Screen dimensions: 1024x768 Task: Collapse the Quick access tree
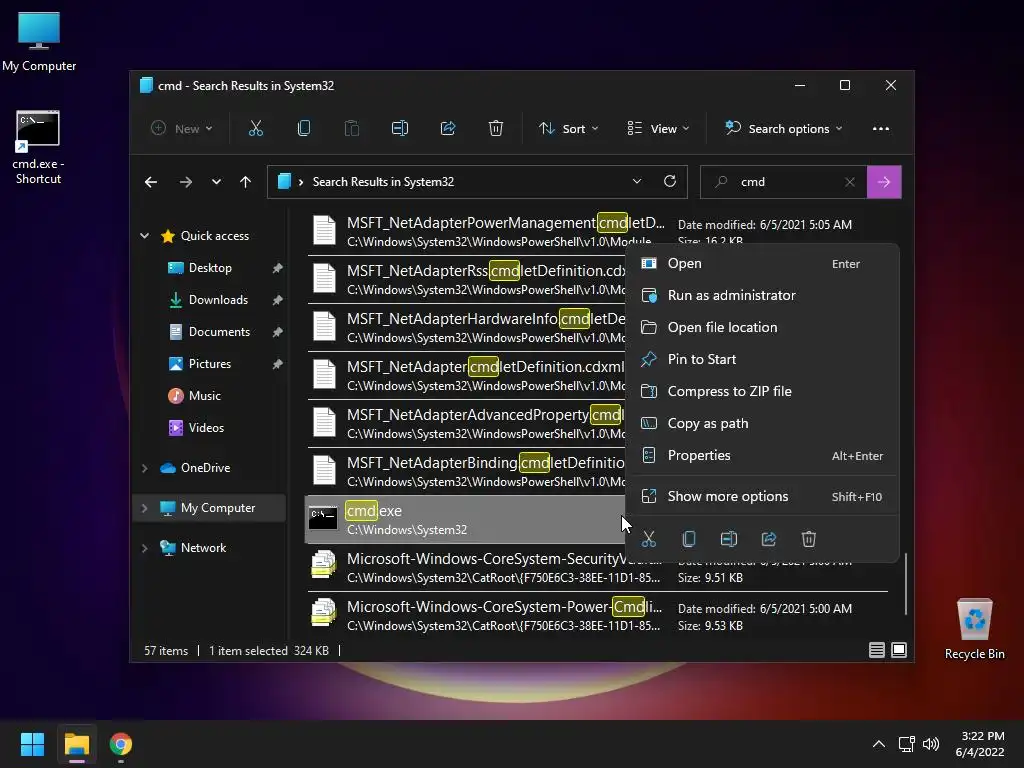(144, 236)
